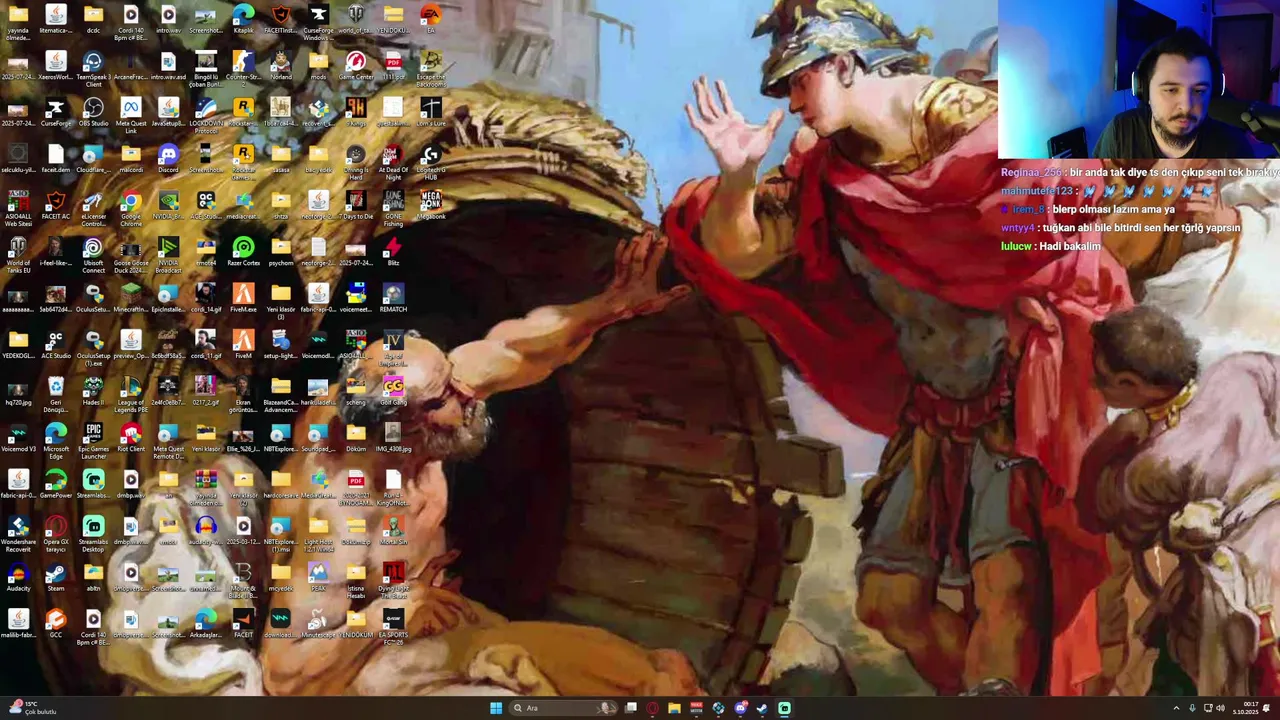Open the Windows Start menu
1280x720 pixels.
tap(496, 708)
